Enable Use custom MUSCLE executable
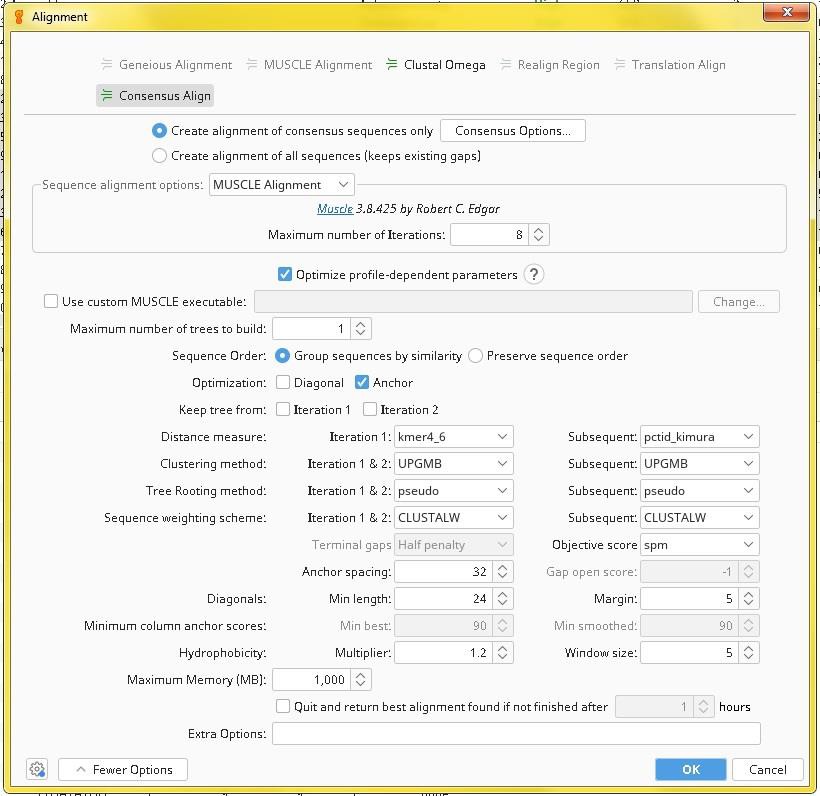Screen dimensions: 820x796 point(51,301)
